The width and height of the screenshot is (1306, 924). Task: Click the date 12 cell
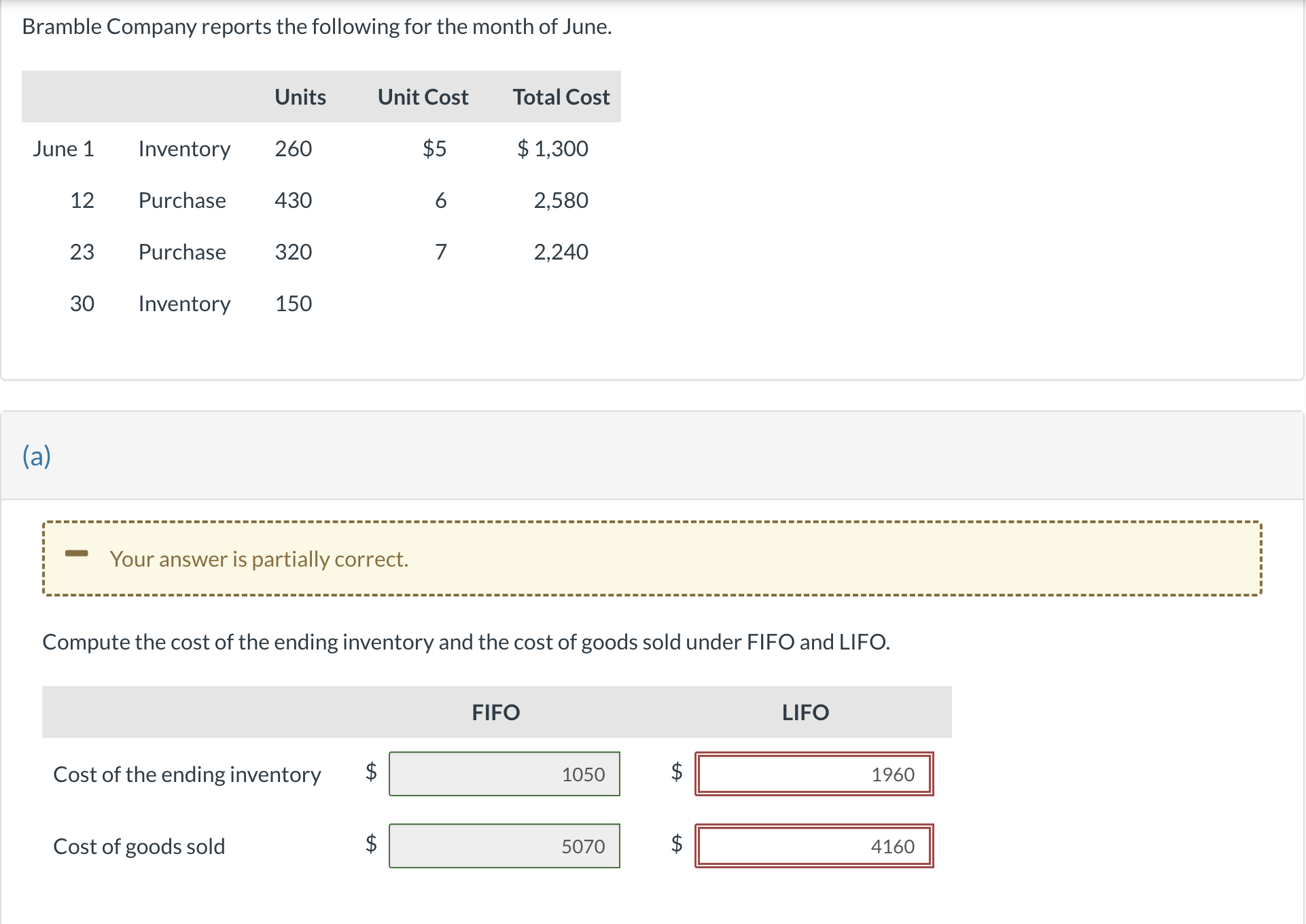tap(82, 200)
